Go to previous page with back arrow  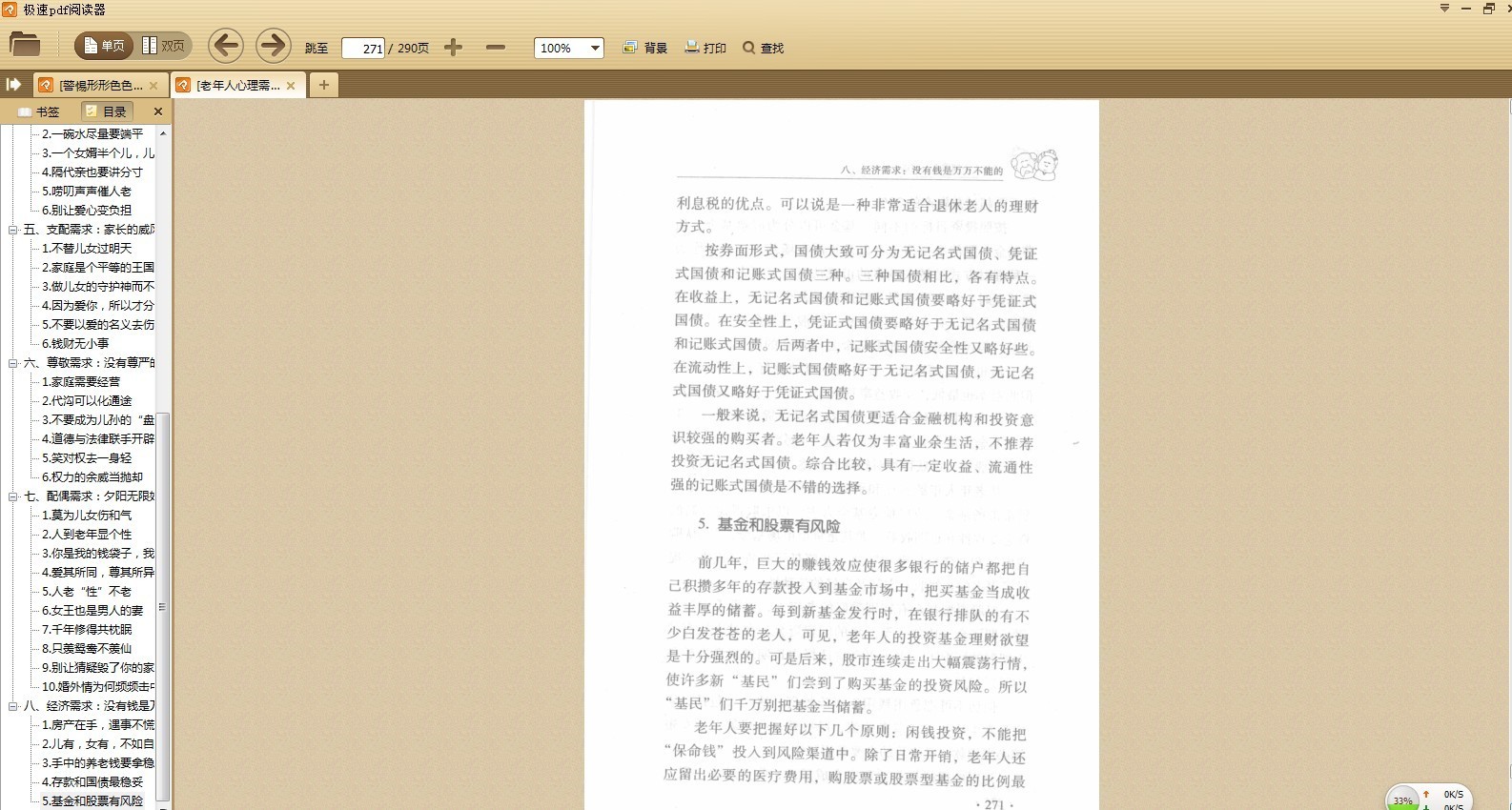(226, 46)
